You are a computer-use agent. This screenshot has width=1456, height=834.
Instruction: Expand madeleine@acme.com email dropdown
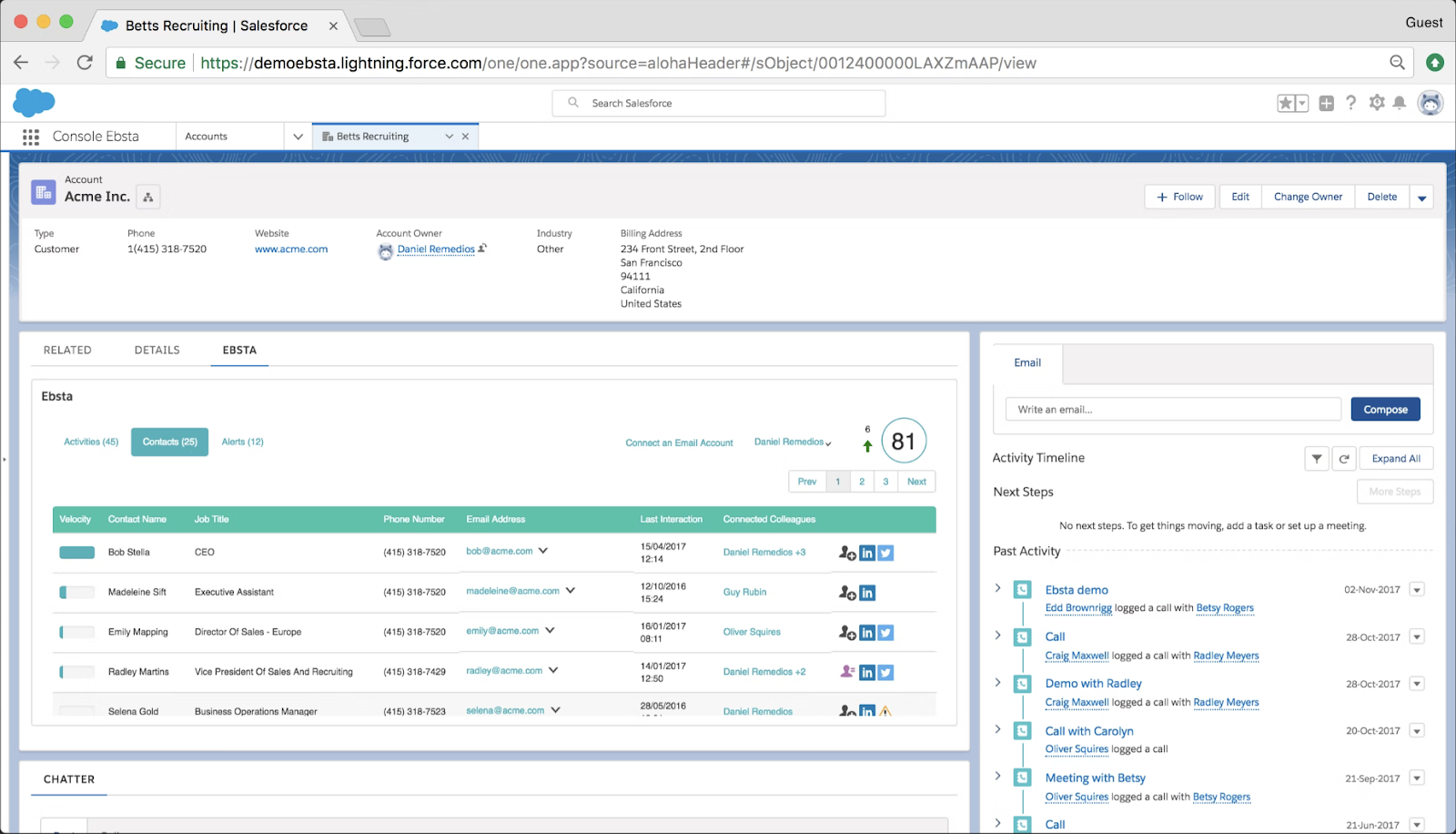(x=571, y=590)
